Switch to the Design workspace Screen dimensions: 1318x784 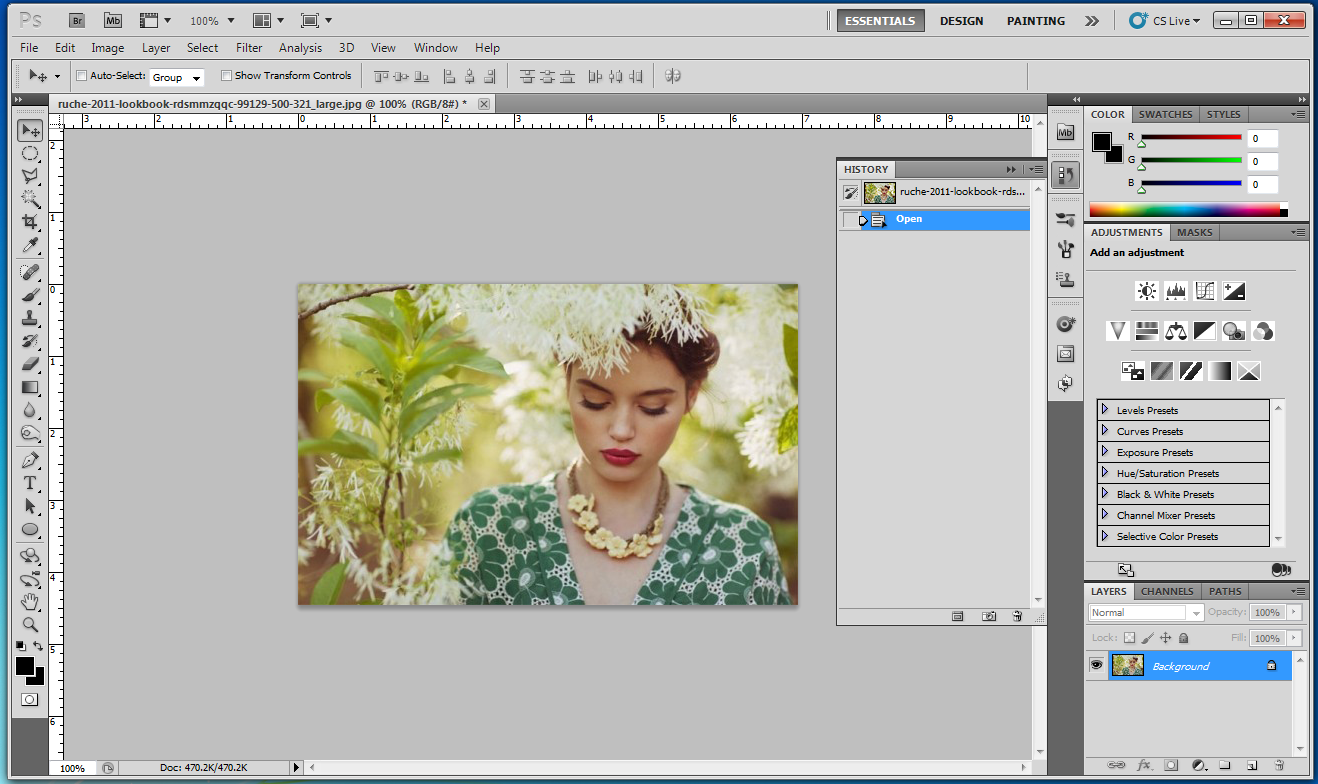[x=961, y=21]
